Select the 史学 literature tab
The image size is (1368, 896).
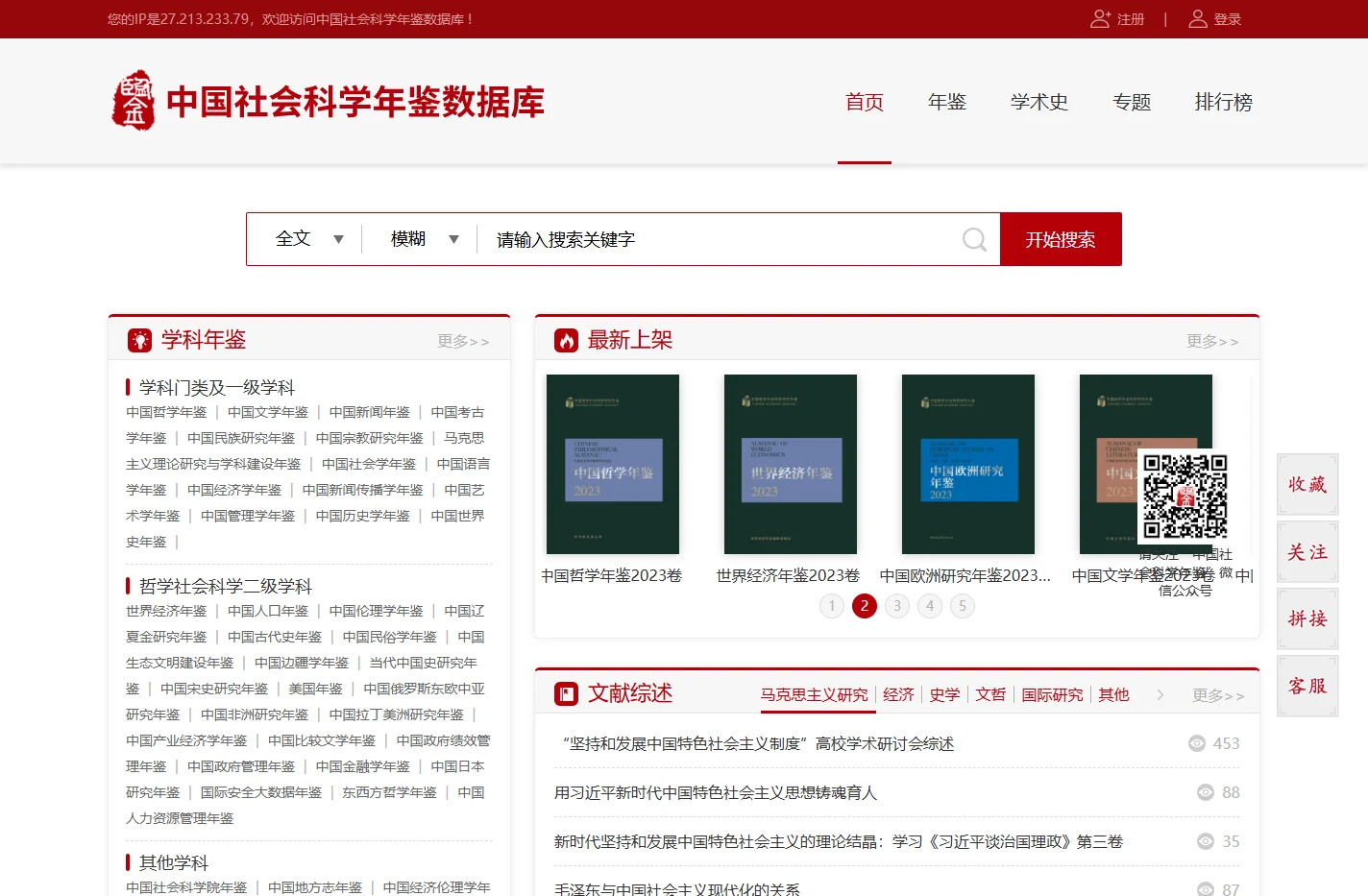click(944, 694)
